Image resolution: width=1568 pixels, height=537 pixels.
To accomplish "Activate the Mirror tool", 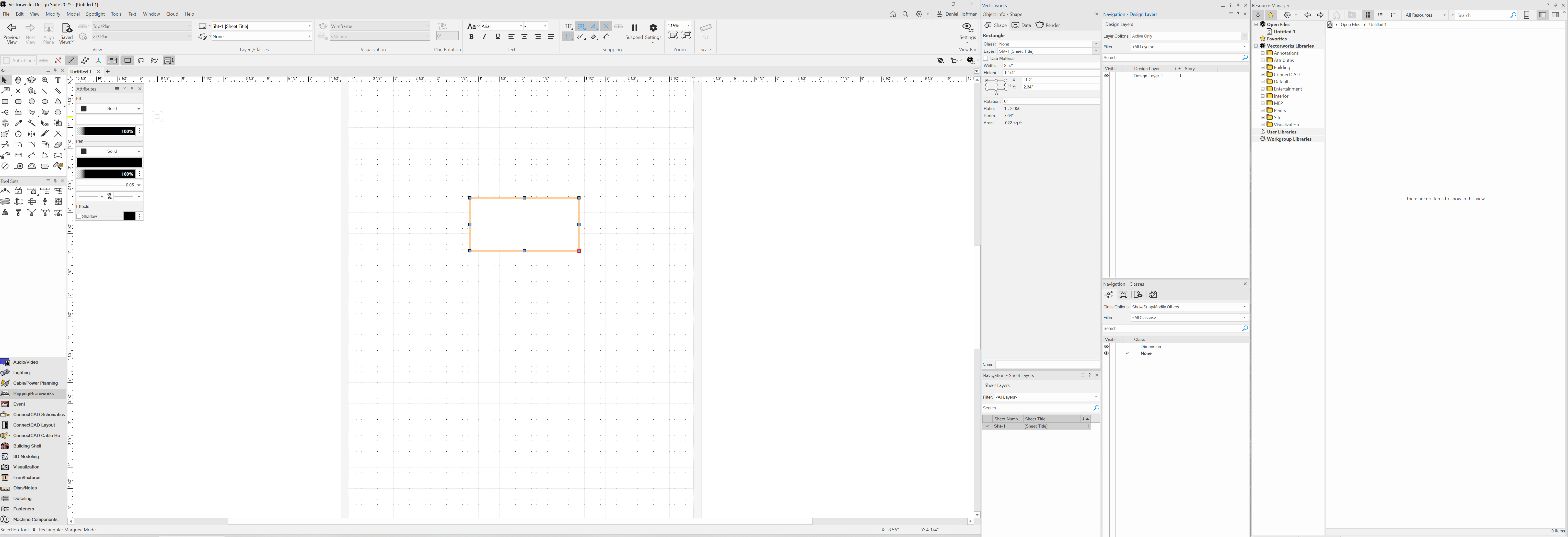I will 32,134.
